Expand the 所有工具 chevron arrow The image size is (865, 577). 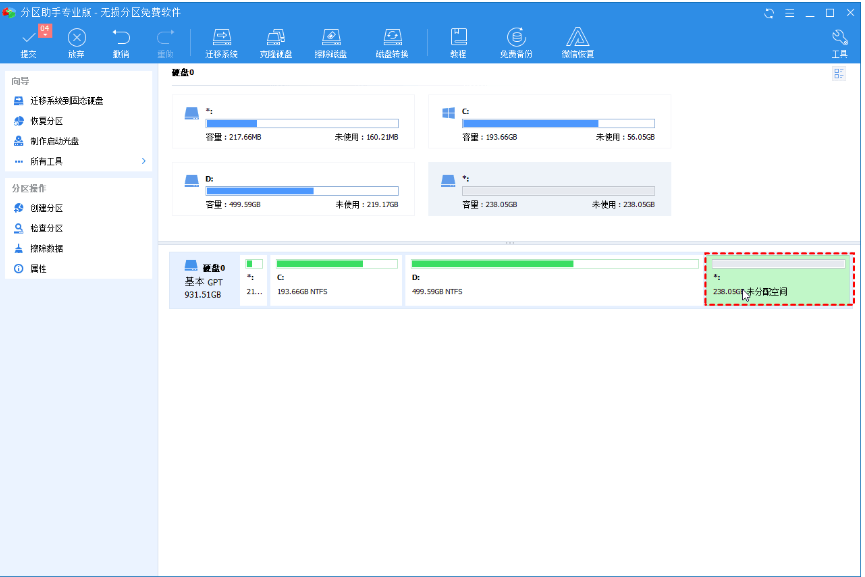[x=143, y=161]
